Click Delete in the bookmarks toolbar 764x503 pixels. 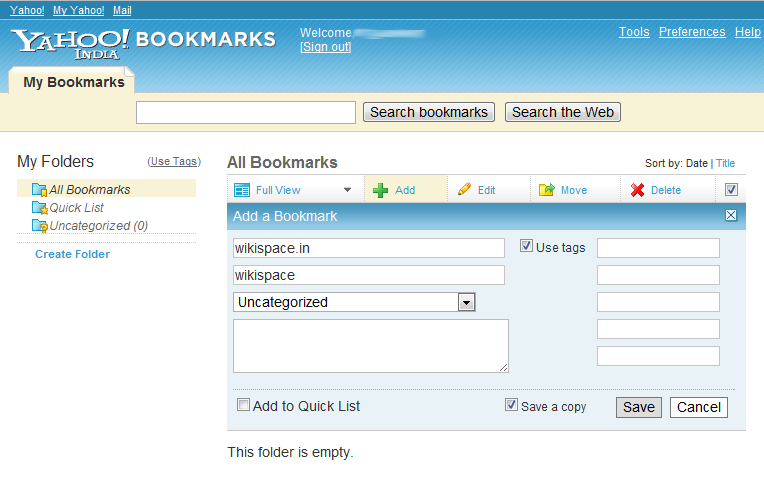[x=666, y=190]
